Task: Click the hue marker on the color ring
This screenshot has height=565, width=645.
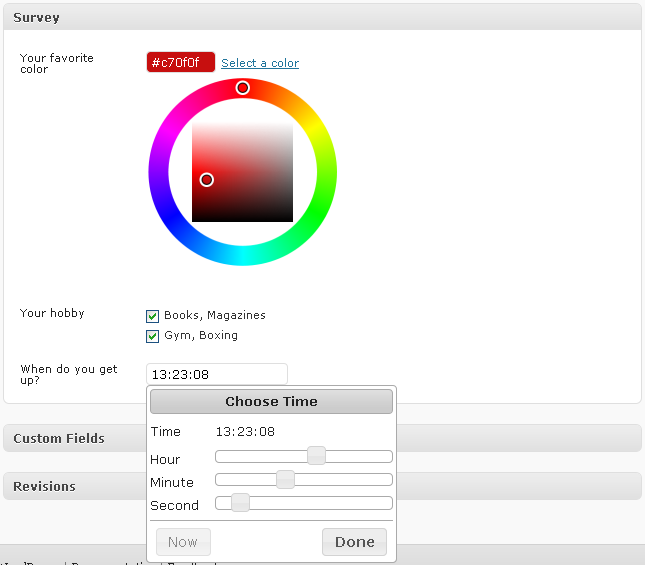Action: point(243,88)
